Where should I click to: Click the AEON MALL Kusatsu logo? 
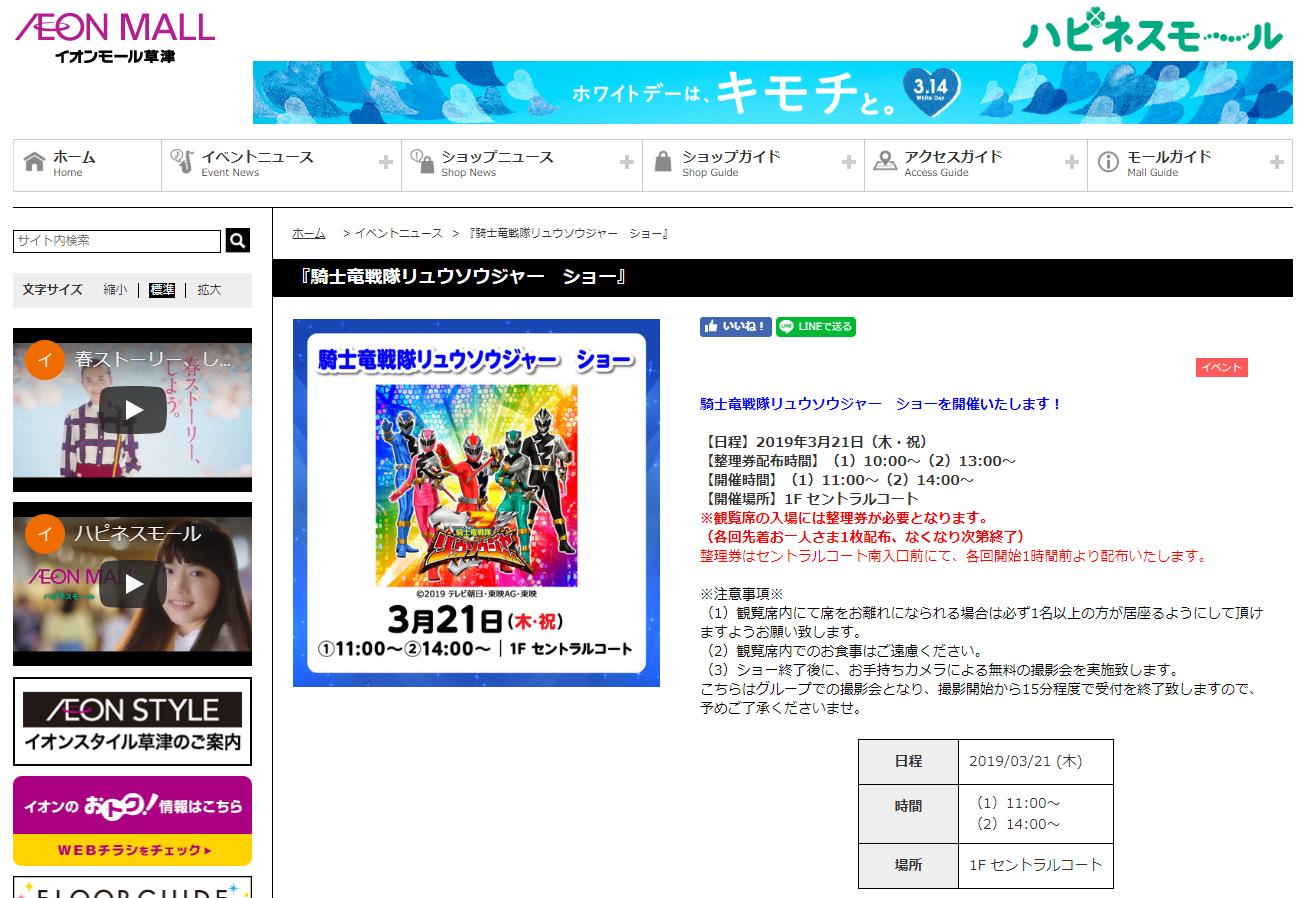pos(115,36)
